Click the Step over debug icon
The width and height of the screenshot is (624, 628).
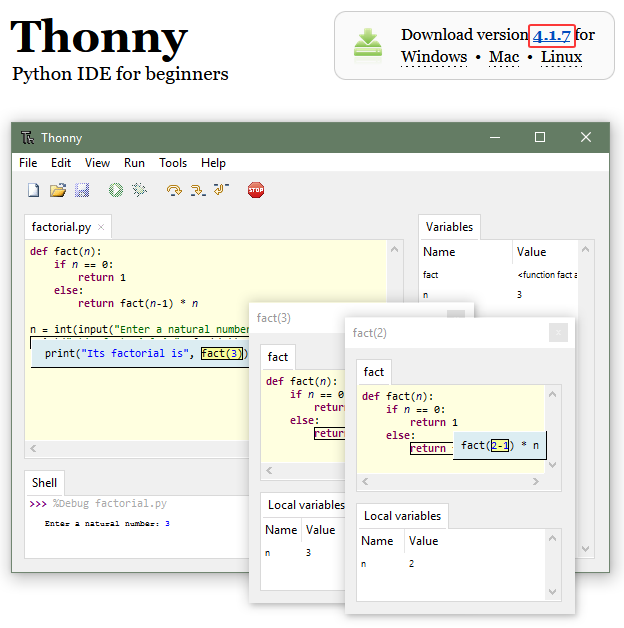pyautogui.click(x=174, y=190)
